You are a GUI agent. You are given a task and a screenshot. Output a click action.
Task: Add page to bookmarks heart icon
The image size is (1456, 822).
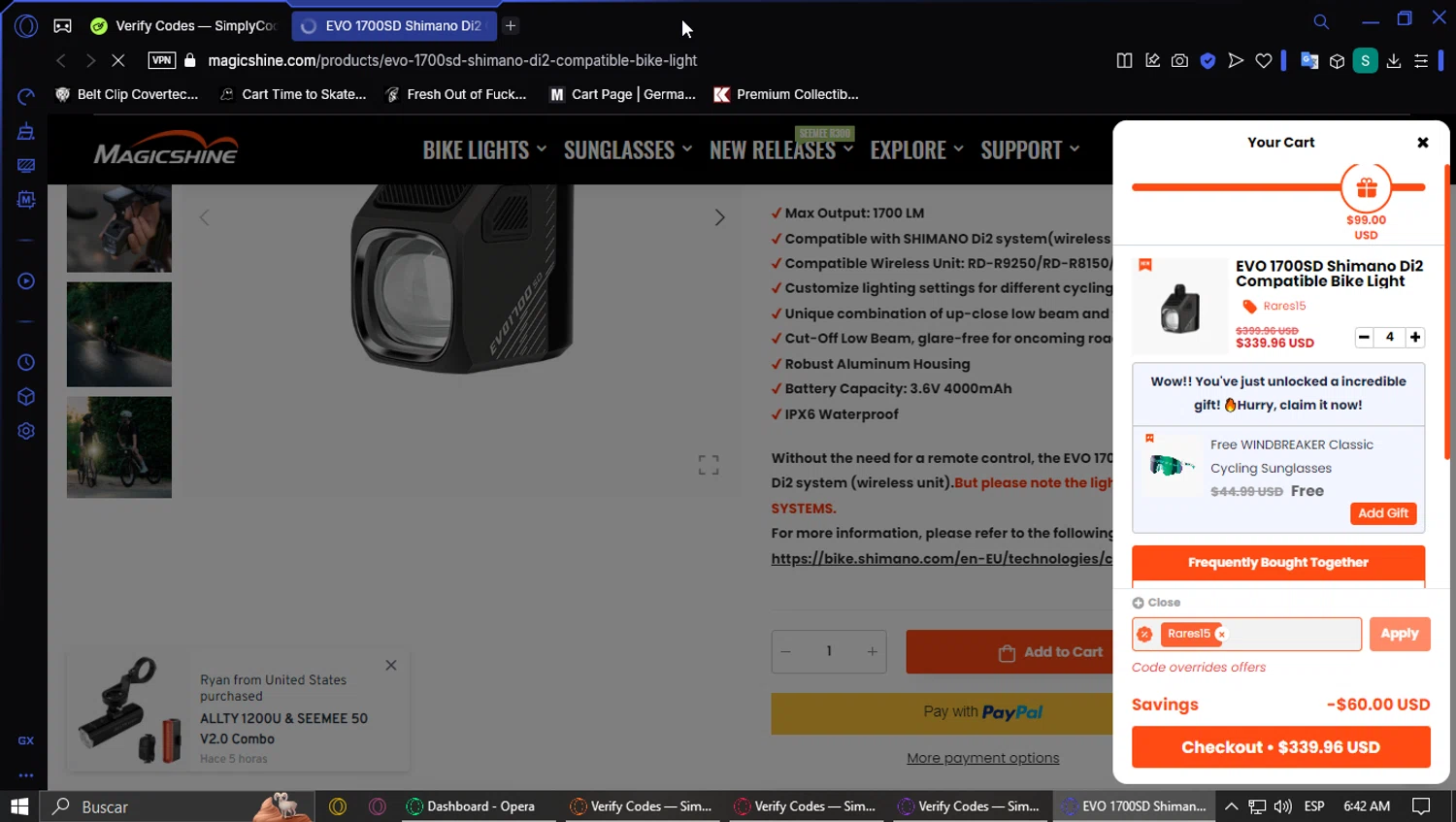1263,60
